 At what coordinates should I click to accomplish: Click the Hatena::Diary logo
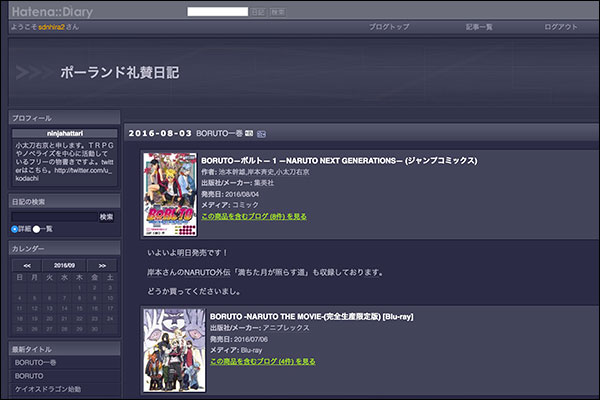click(x=49, y=12)
